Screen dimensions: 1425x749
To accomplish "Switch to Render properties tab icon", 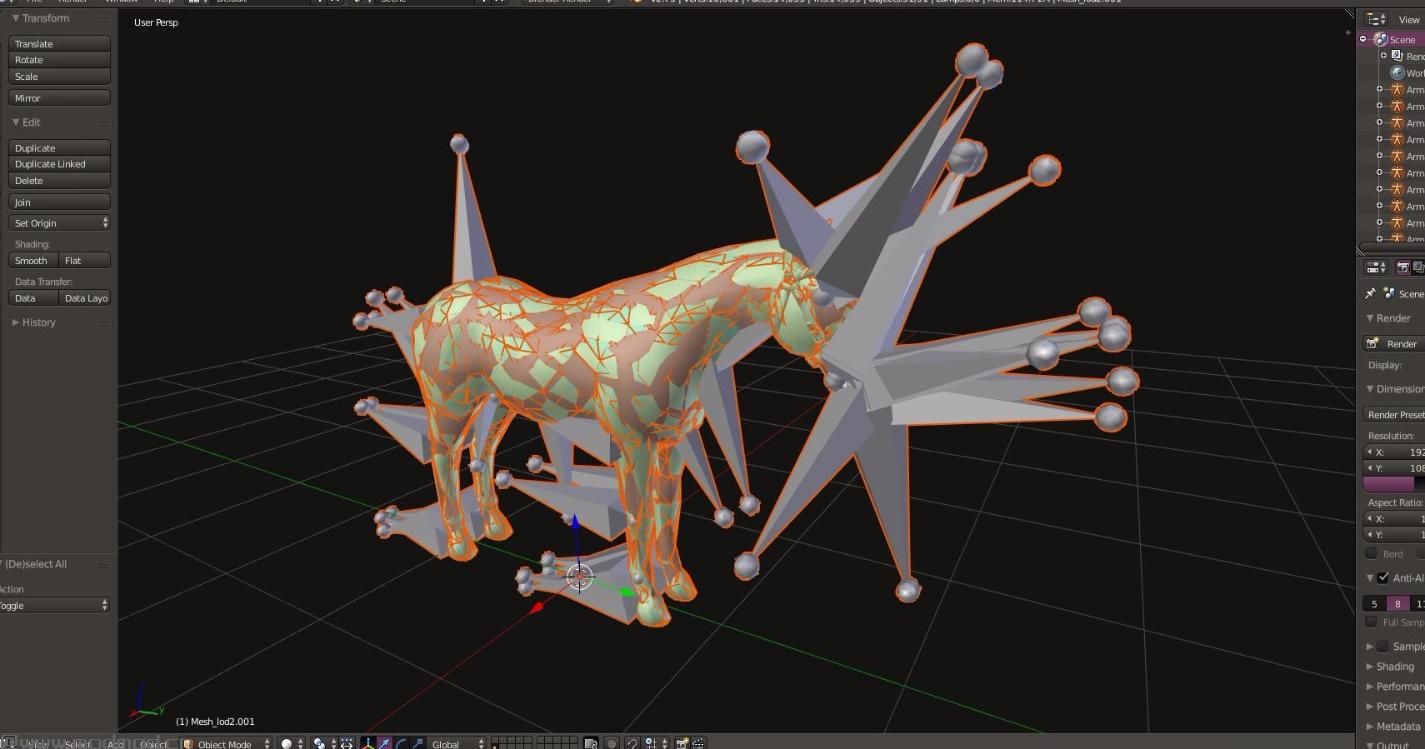I will click(x=1403, y=267).
